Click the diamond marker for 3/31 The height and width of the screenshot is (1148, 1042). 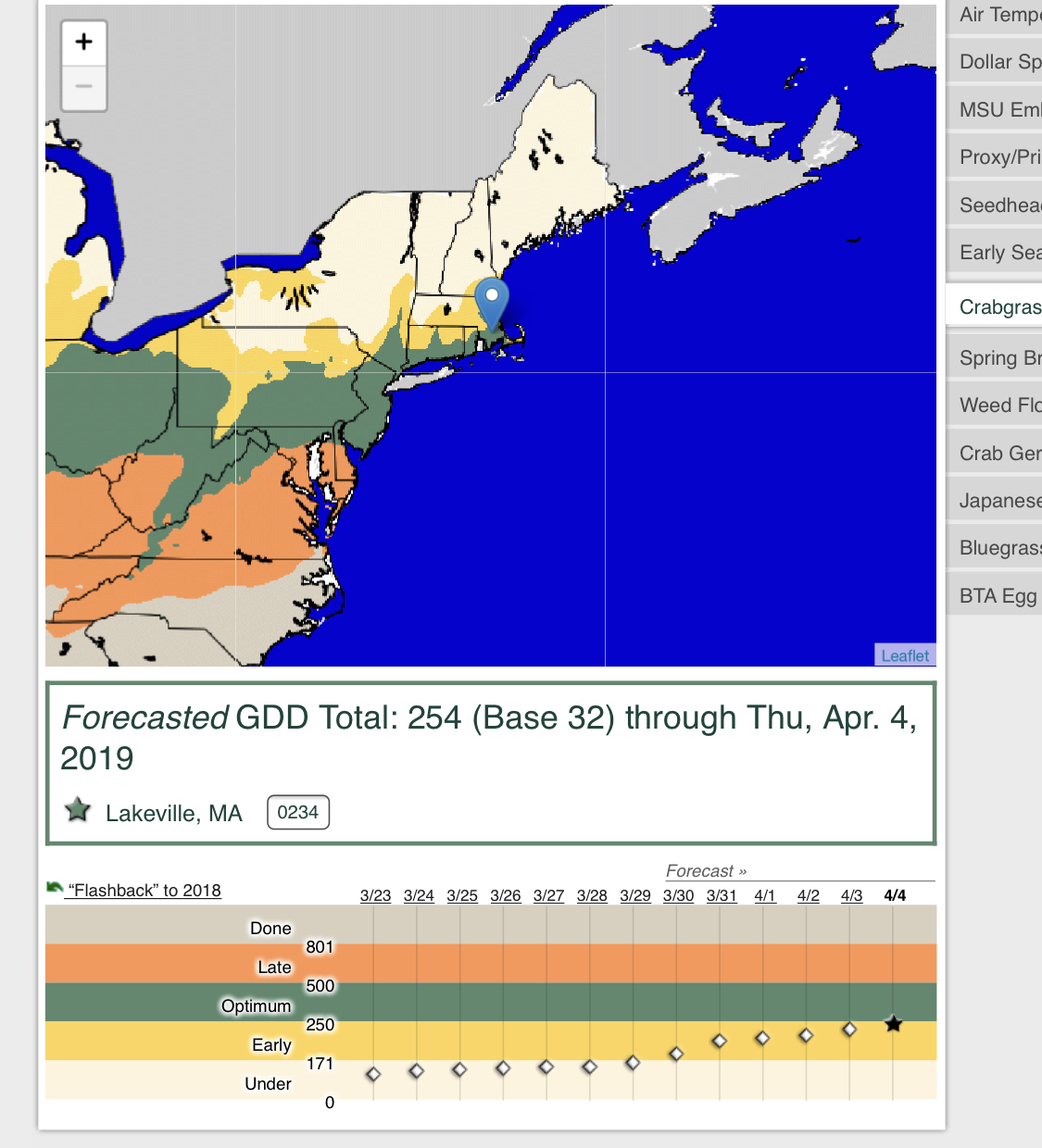click(x=720, y=1041)
